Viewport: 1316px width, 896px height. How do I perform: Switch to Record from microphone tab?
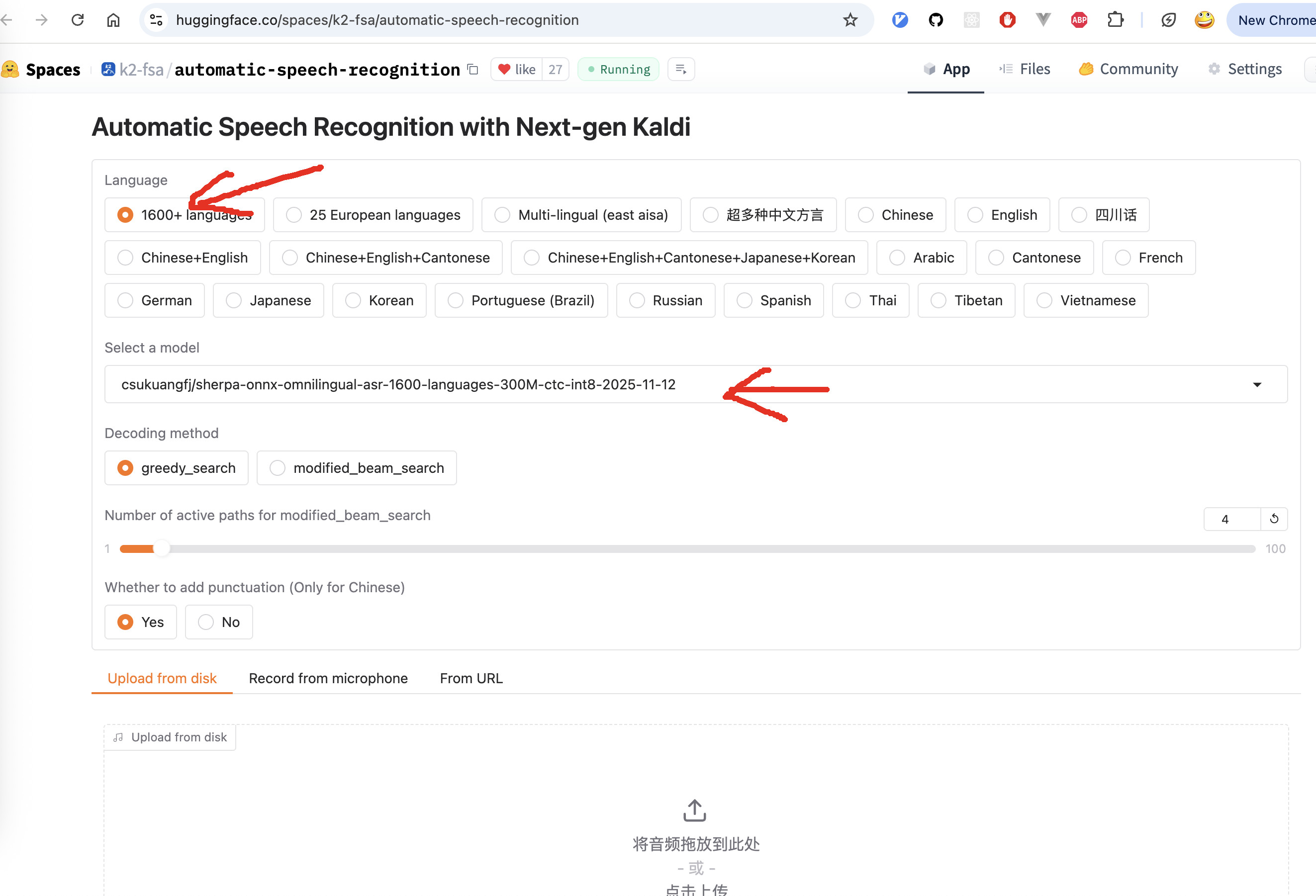(328, 678)
